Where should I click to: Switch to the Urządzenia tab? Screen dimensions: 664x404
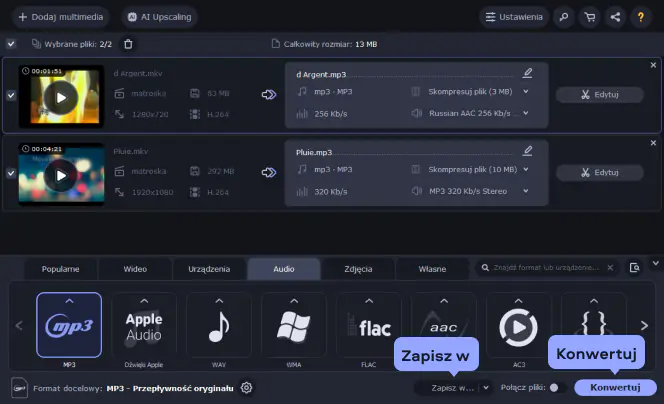[209, 269]
